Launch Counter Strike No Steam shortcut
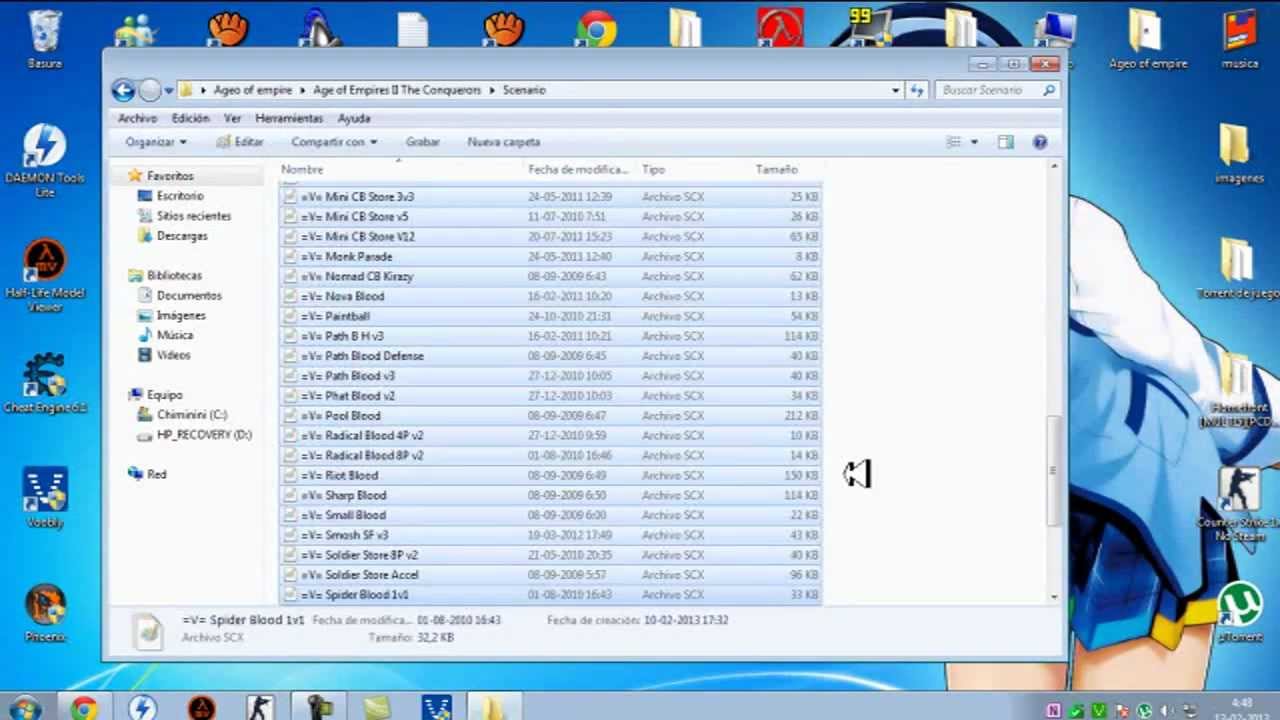The width and height of the screenshot is (1280, 720). coord(1239,503)
